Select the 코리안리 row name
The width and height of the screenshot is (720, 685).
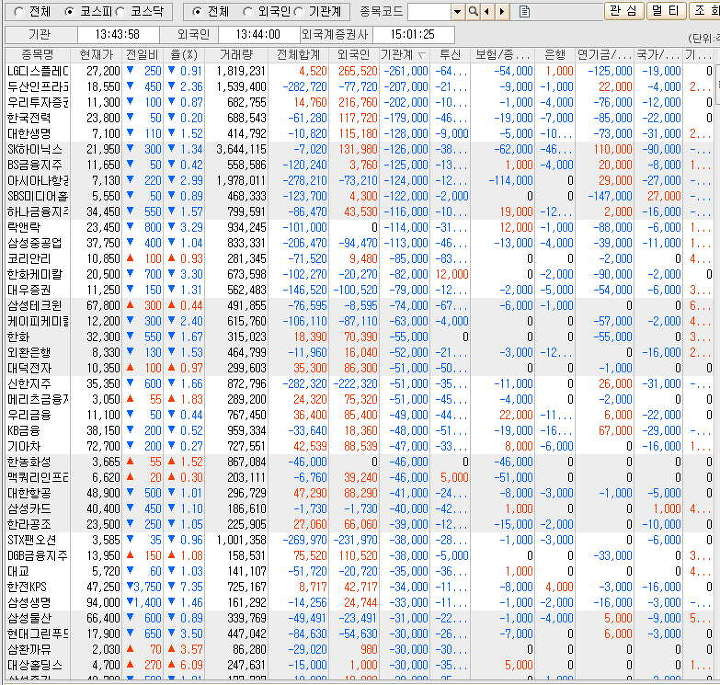pos(29,258)
